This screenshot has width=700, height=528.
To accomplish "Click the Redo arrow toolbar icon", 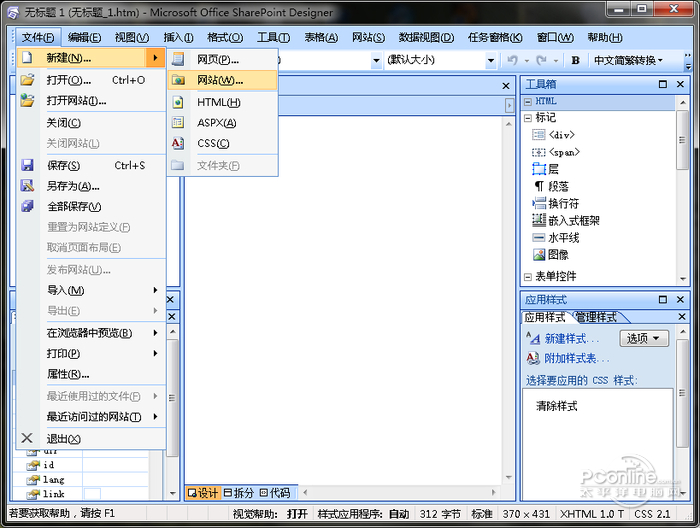I will coord(542,60).
